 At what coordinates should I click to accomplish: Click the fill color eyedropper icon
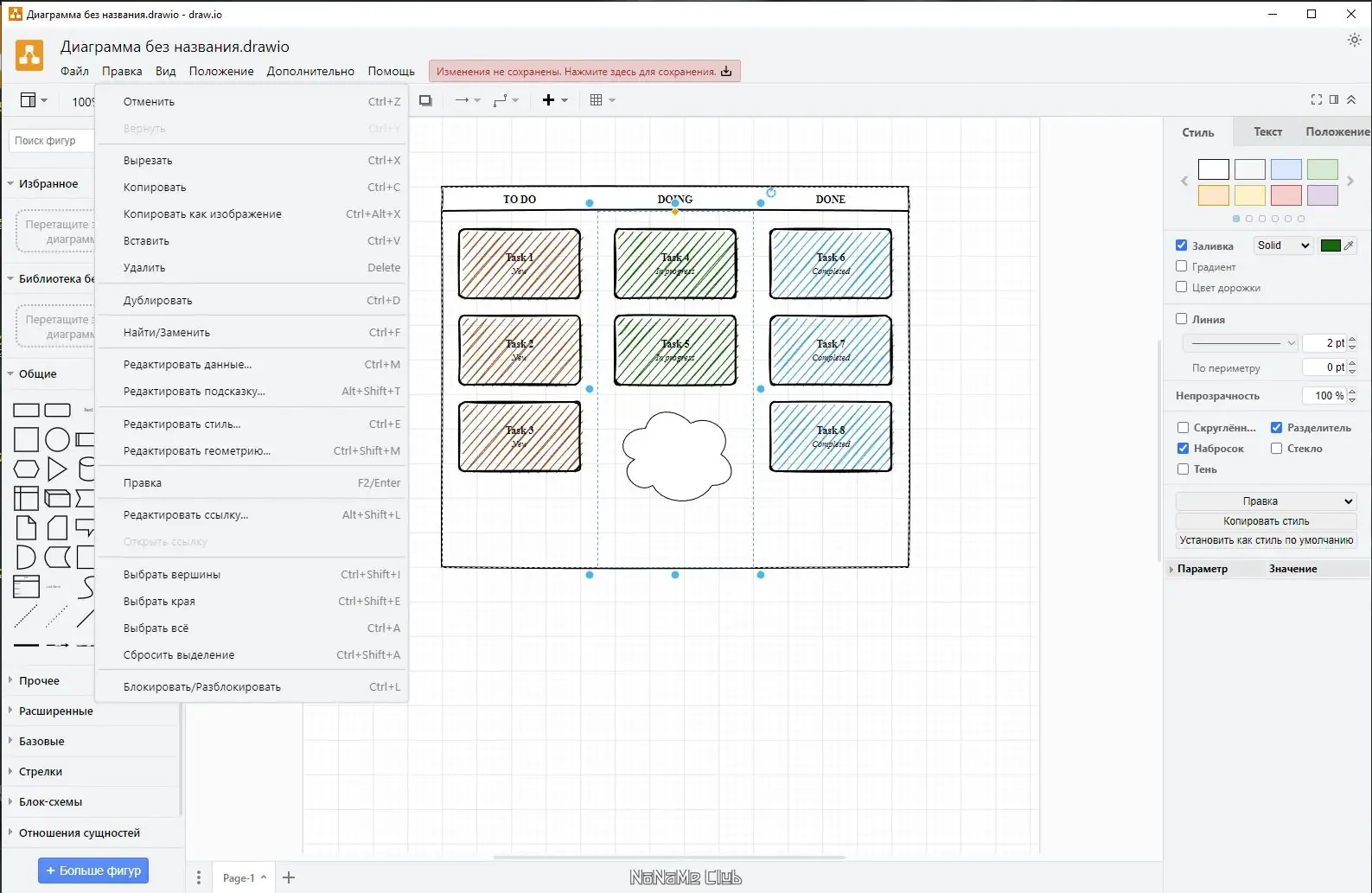click(1349, 246)
